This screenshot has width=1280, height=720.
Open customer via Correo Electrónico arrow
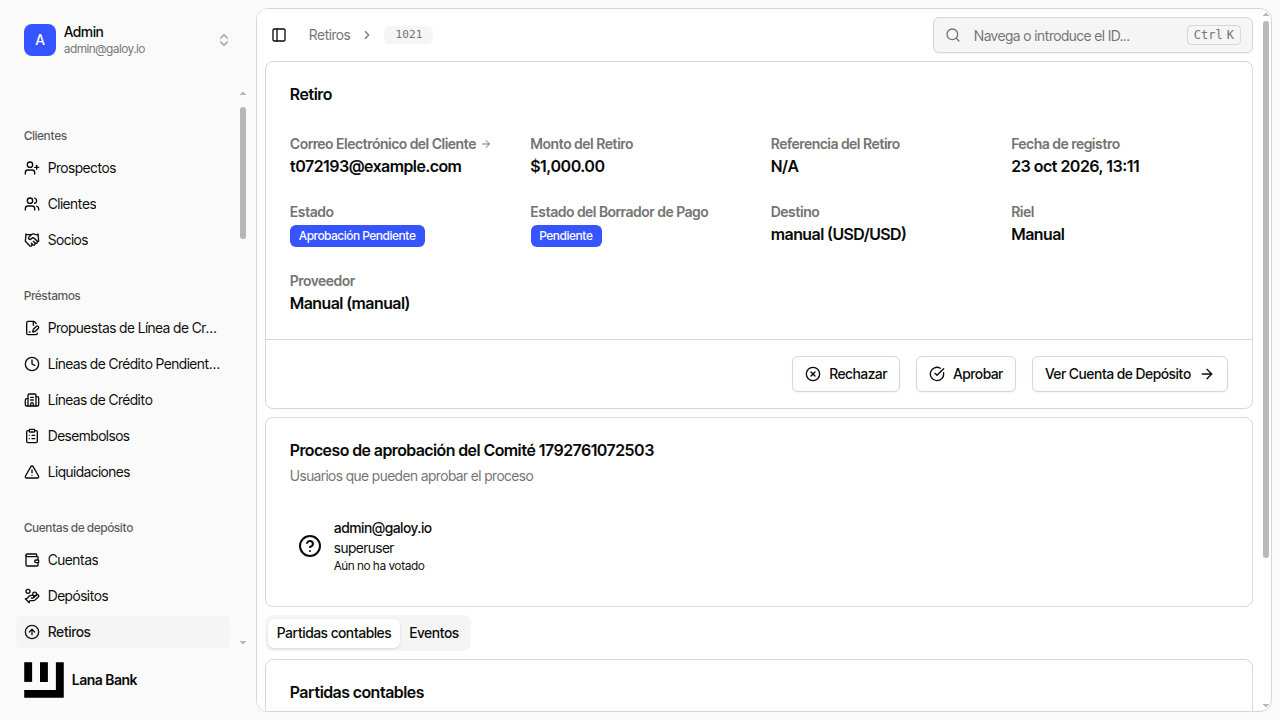point(486,144)
